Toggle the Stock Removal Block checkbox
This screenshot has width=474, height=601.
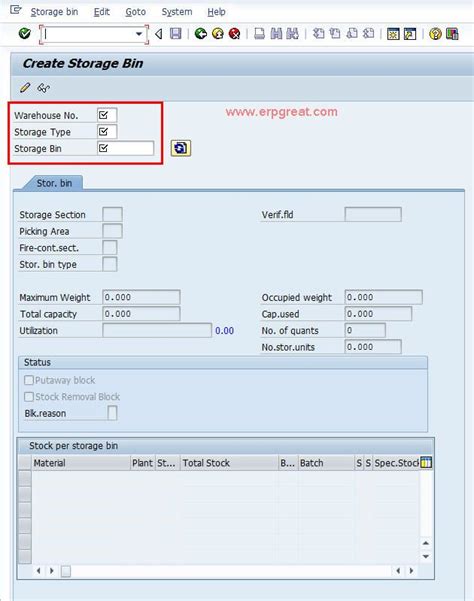tap(29, 397)
